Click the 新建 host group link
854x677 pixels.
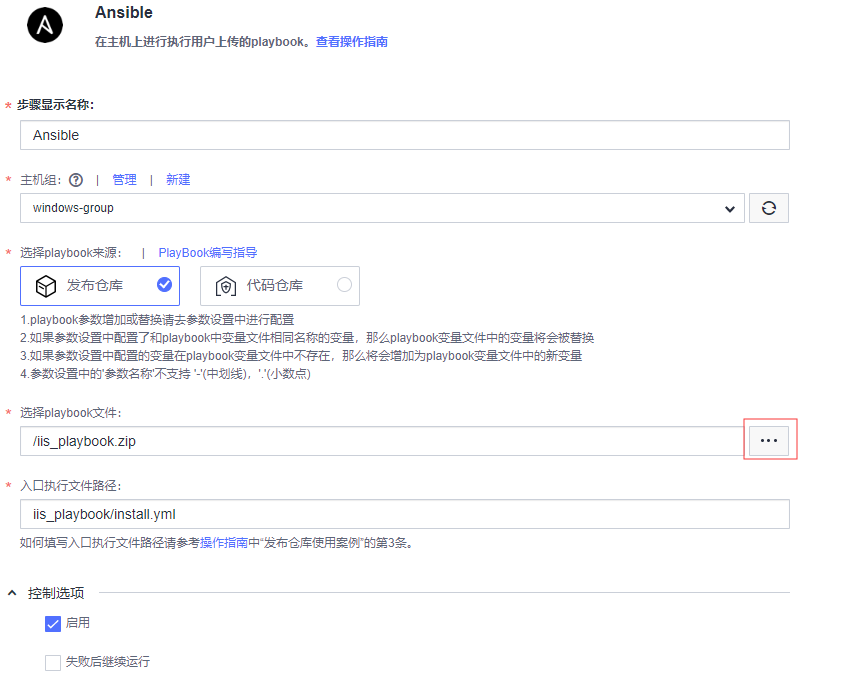178,180
